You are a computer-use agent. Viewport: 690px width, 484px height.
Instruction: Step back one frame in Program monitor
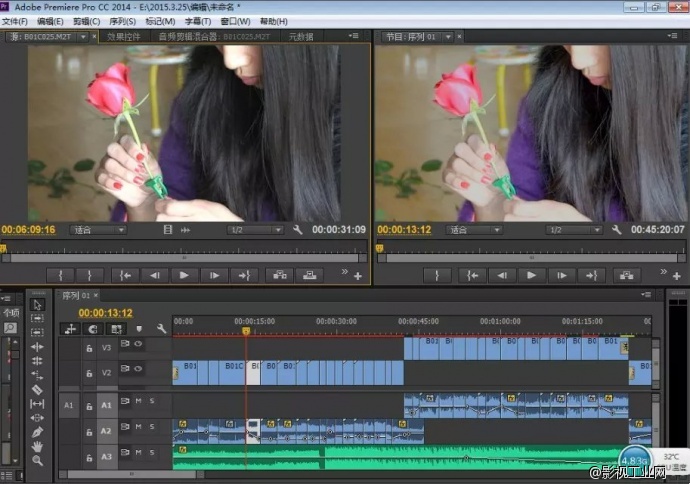pyautogui.click(x=502, y=275)
